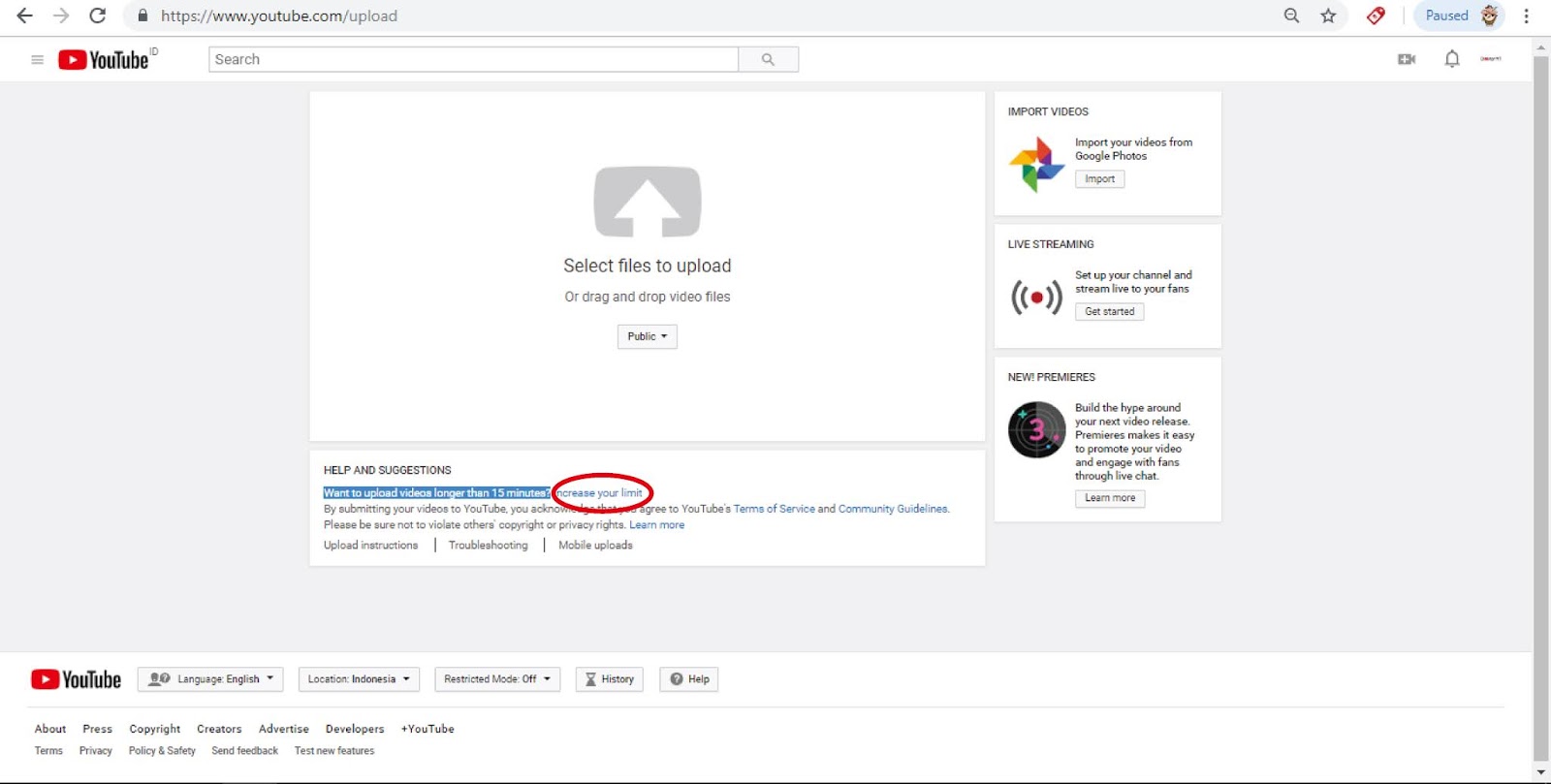1551x784 pixels.
Task: Click the scrollbar down arrow
Action: pos(1541,773)
